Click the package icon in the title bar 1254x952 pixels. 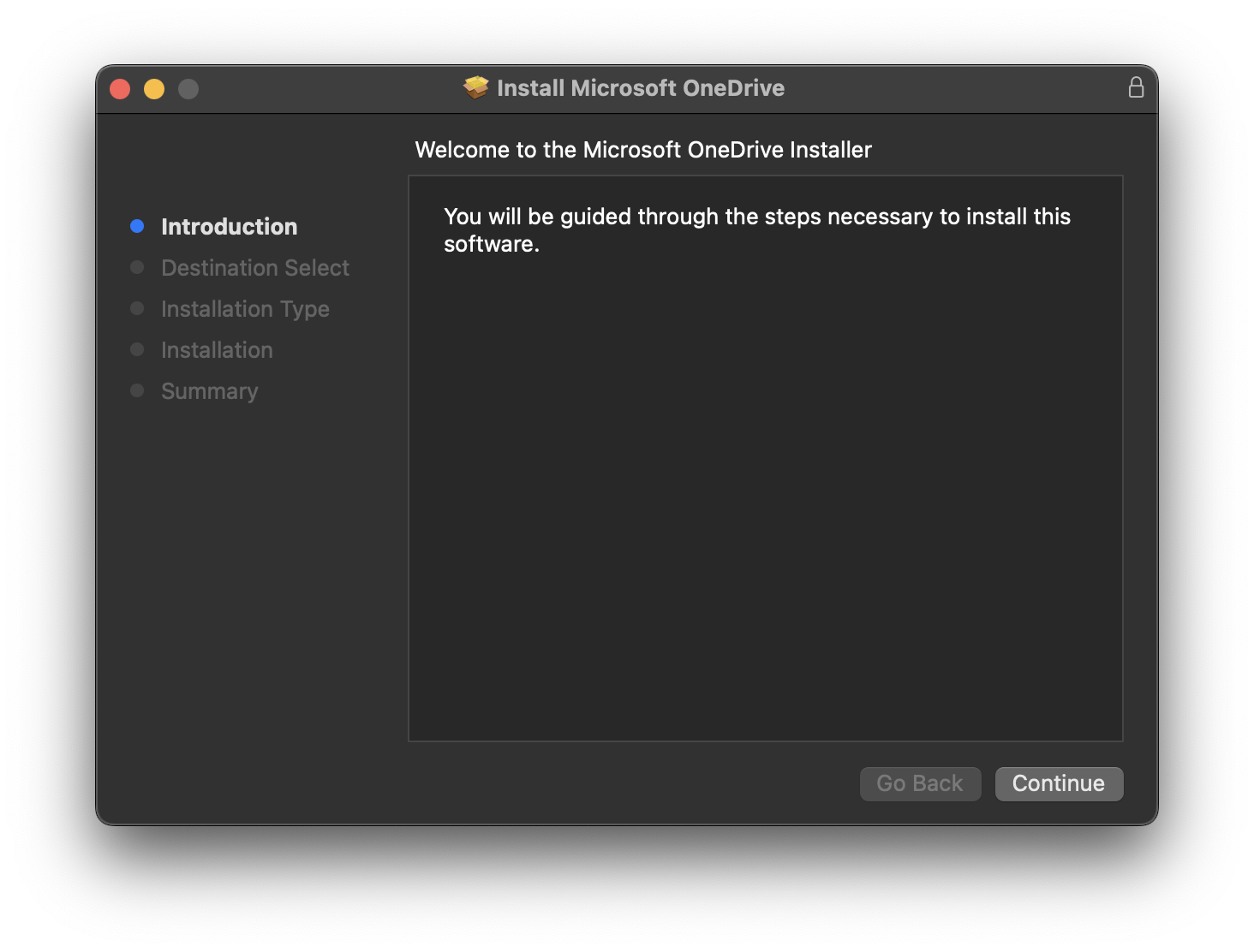click(x=476, y=87)
